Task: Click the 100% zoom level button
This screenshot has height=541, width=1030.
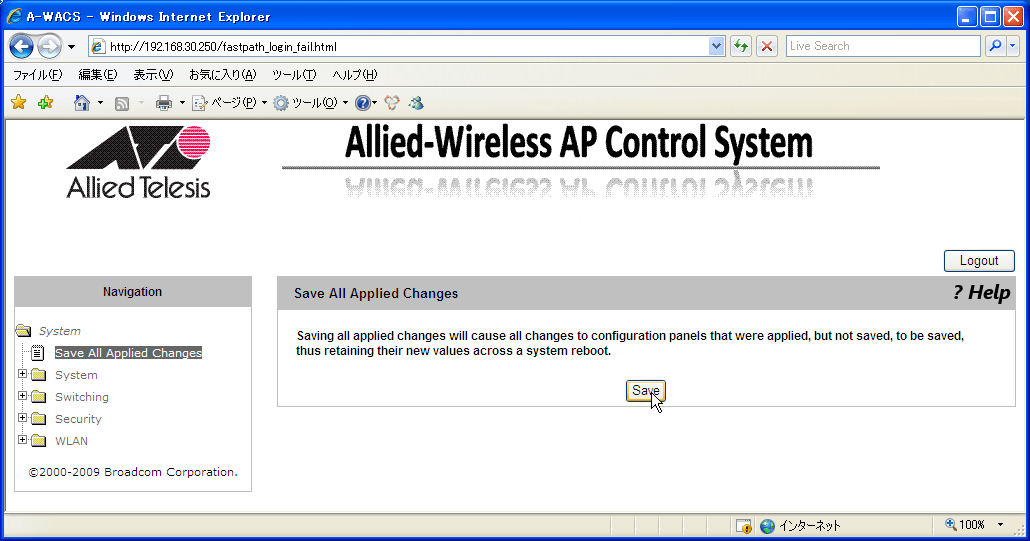Action: point(965,525)
